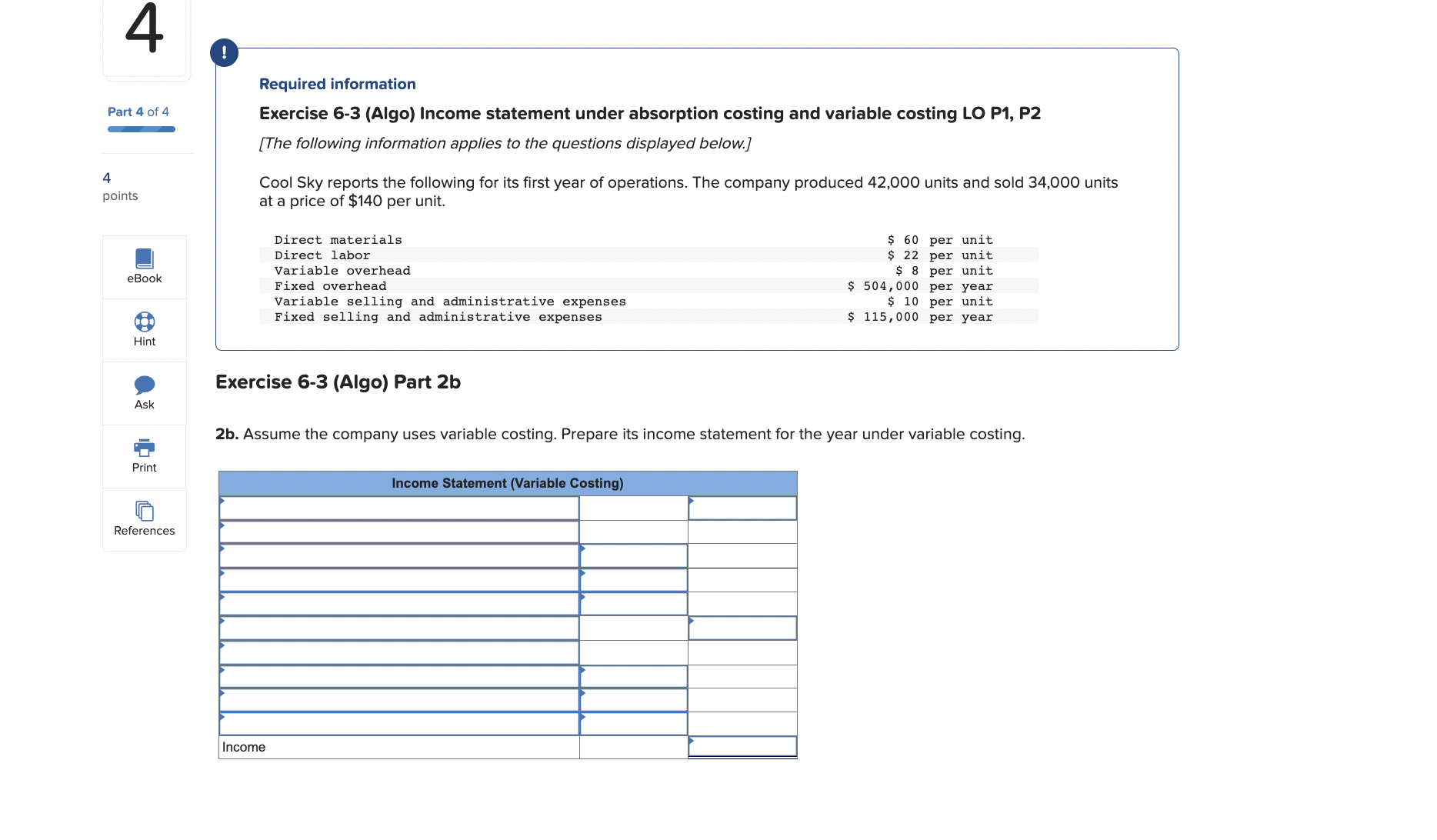Click the Part 4 of 4 label
1437x840 pixels.
pyautogui.click(x=138, y=112)
